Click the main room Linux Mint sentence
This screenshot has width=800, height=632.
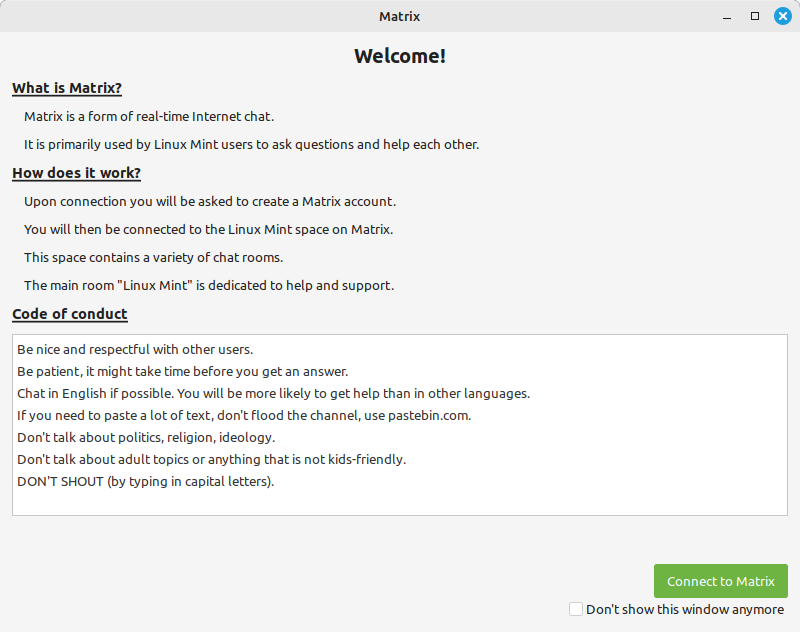tap(209, 286)
